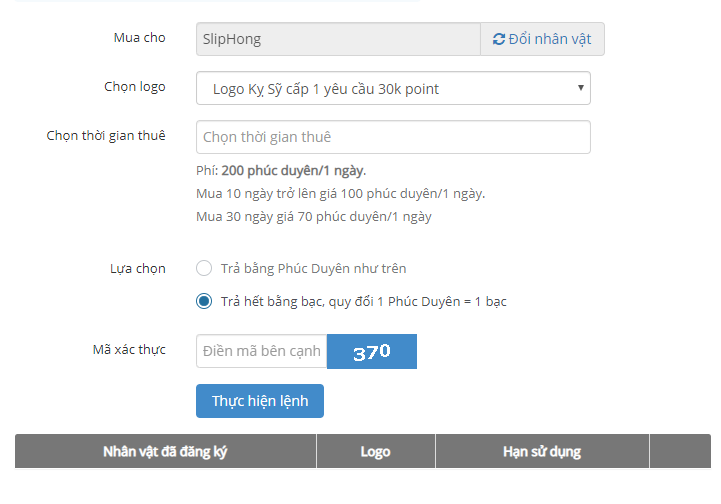Click the 'Trả bằng Phúc Duyên như trên' label text
The image size is (721, 504).
[x=313, y=268]
